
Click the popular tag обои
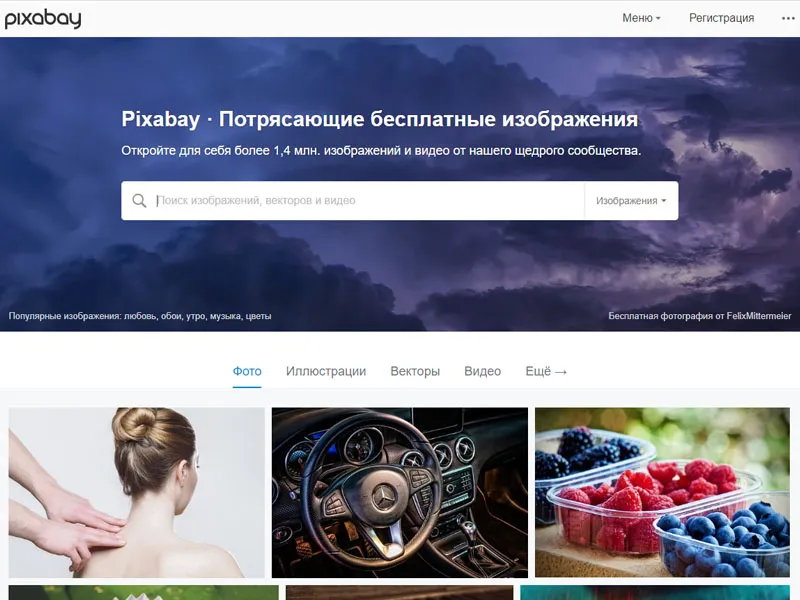[x=171, y=316]
